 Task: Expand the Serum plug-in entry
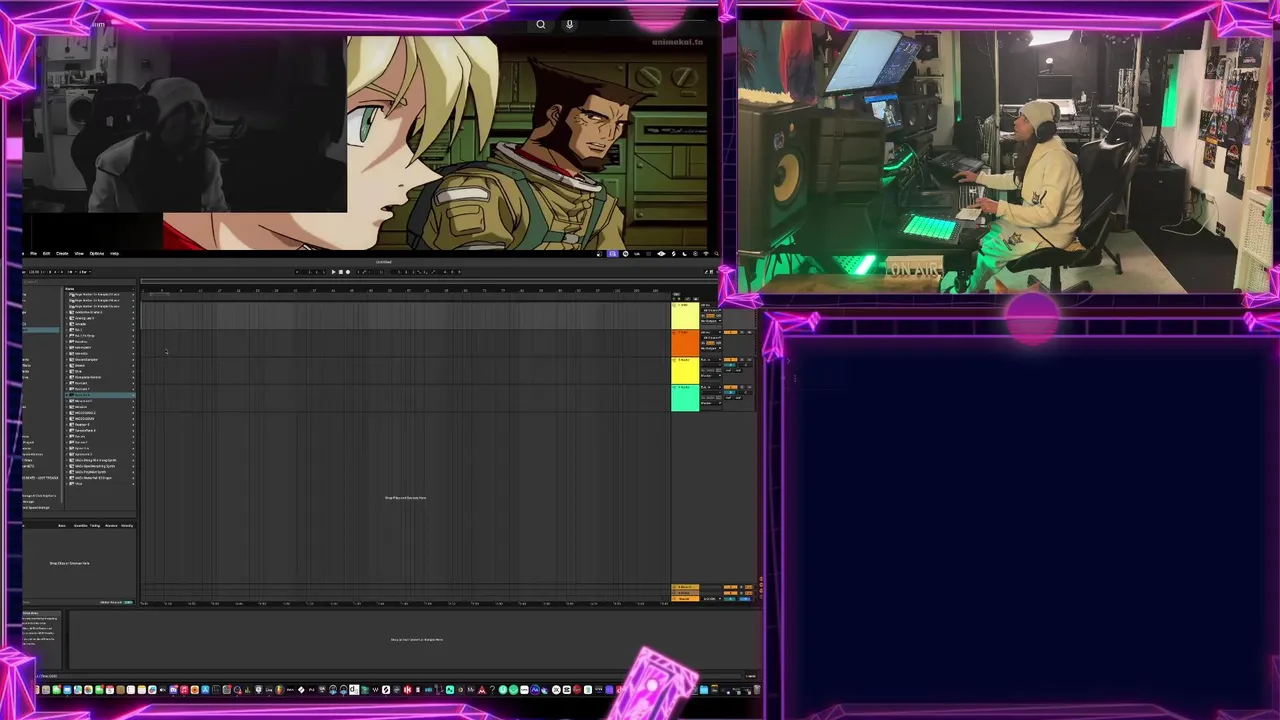coord(66,436)
